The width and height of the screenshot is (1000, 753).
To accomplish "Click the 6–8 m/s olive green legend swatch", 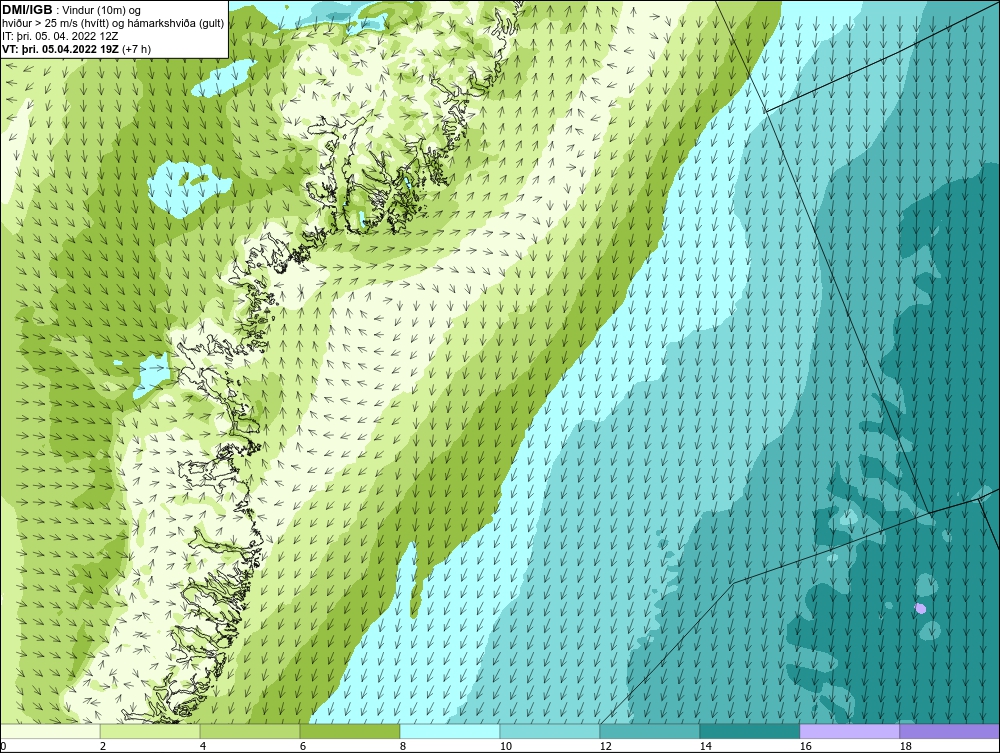I will point(349,731).
